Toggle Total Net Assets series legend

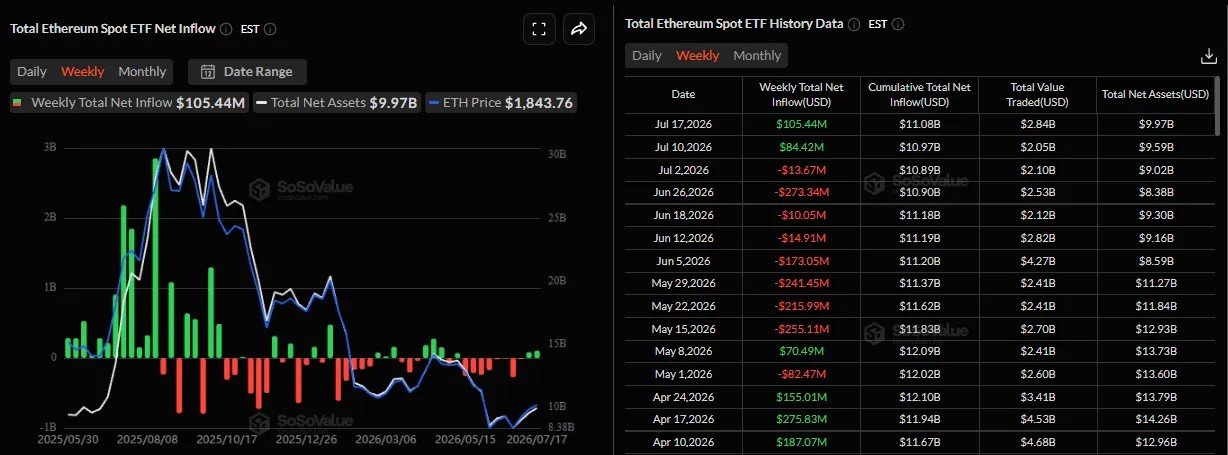[x=337, y=102]
